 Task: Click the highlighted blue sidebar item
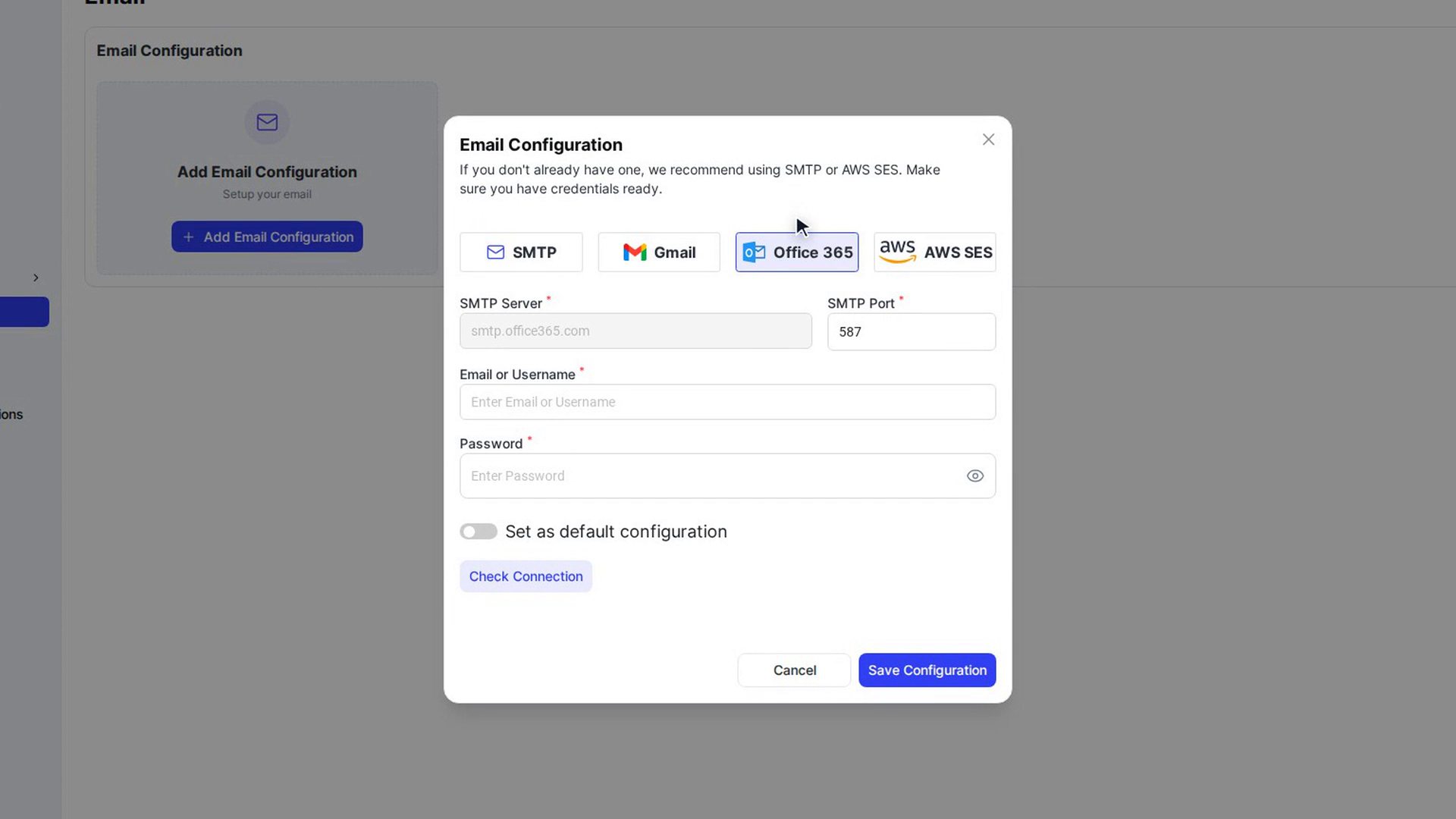tap(24, 312)
